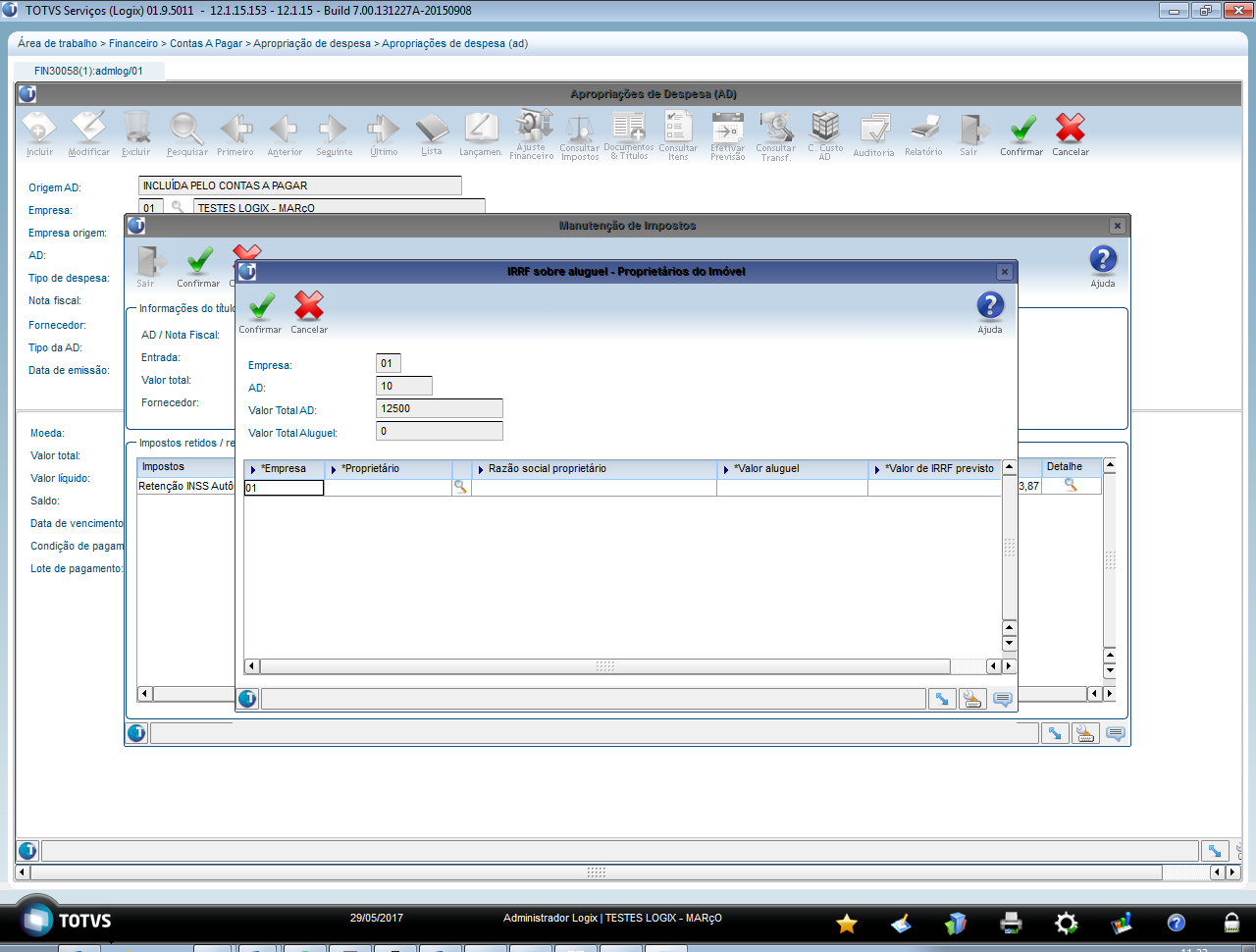Click speech bubble icon in Manutenção de Impostos
Image resolution: width=1256 pixels, height=952 pixels.
(1116, 733)
